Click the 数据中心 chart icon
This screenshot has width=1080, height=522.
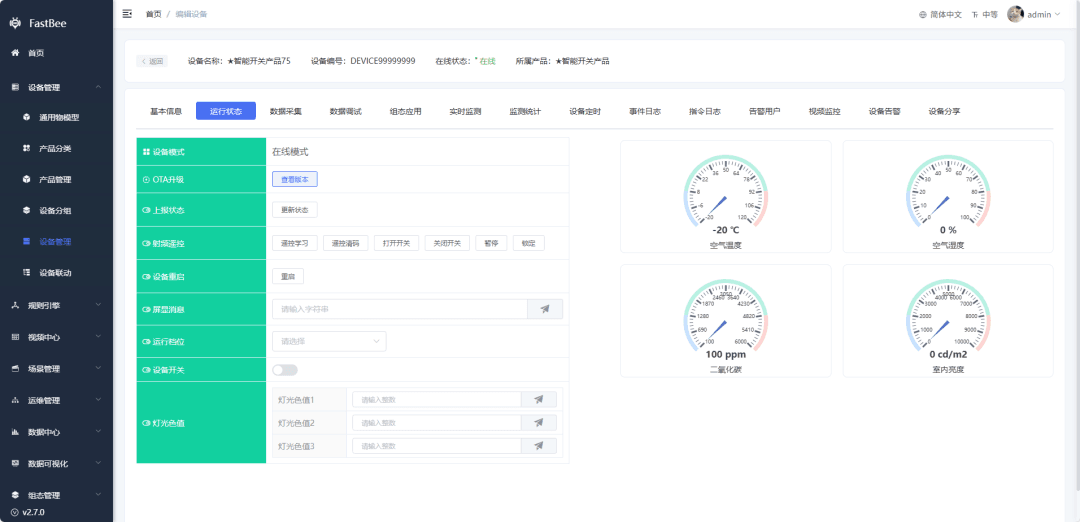click(x=15, y=432)
